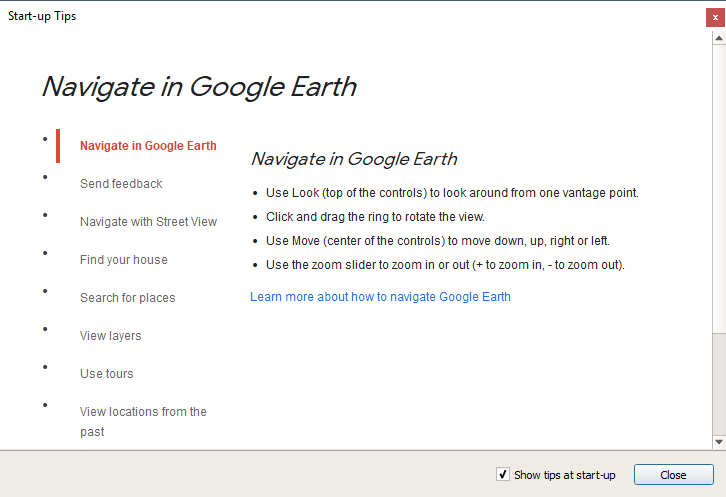Image resolution: width=726 pixels, height=497 pixels.
Task: Click the Close button
Action: (x=673, y=475)
